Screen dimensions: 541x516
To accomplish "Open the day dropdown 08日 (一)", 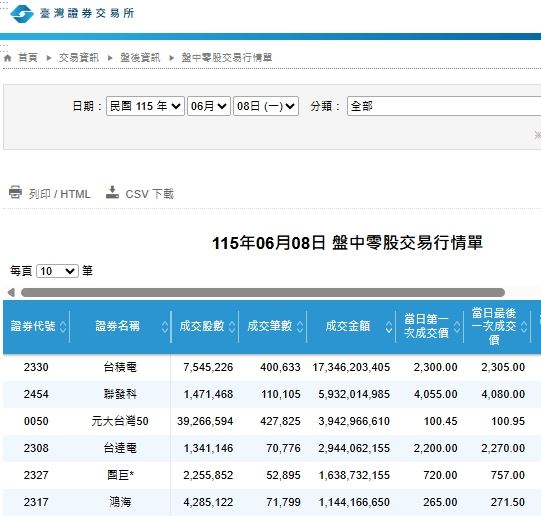I will coord(266,106).
